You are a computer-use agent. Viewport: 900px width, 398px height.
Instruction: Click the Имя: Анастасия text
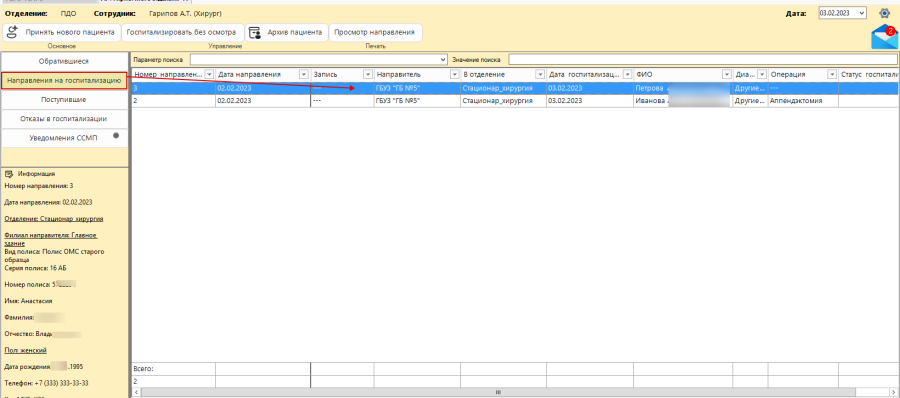[x=29, y=301]
